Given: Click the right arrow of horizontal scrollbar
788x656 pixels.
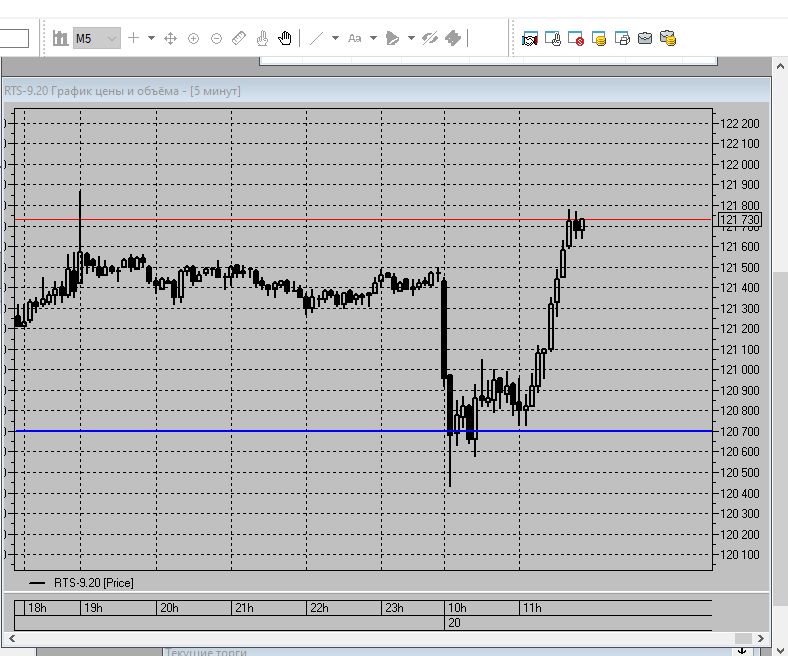Looking at the screenshot, I should point(761,638).
